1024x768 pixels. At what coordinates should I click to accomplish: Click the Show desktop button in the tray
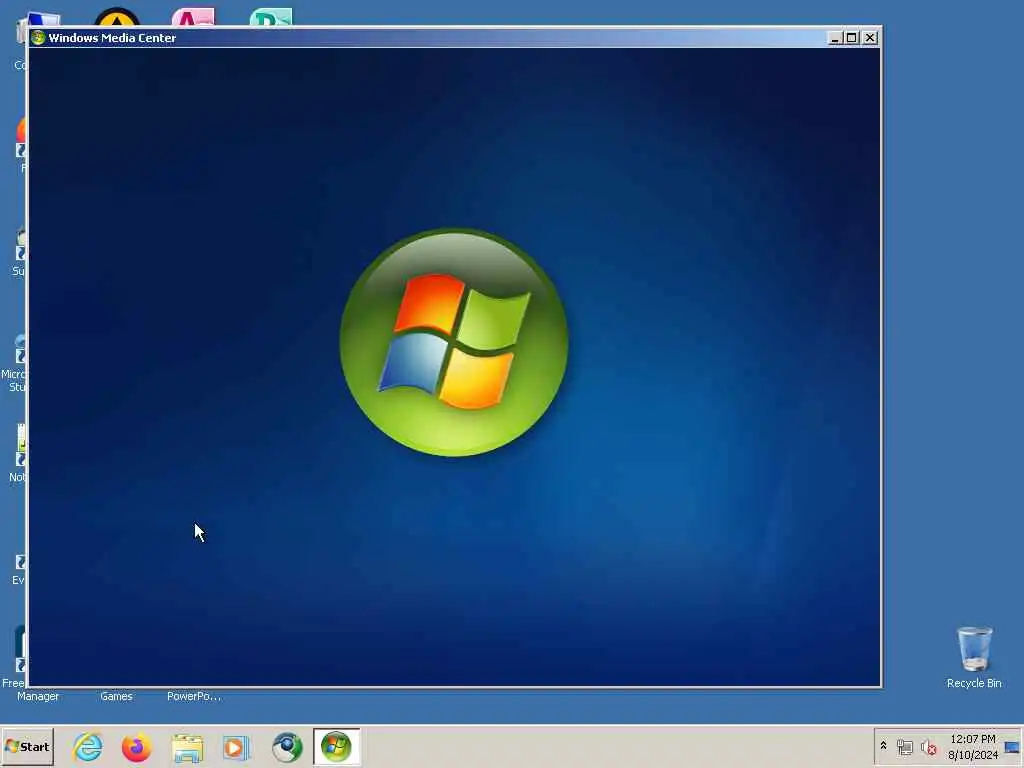coord(1012,747)
